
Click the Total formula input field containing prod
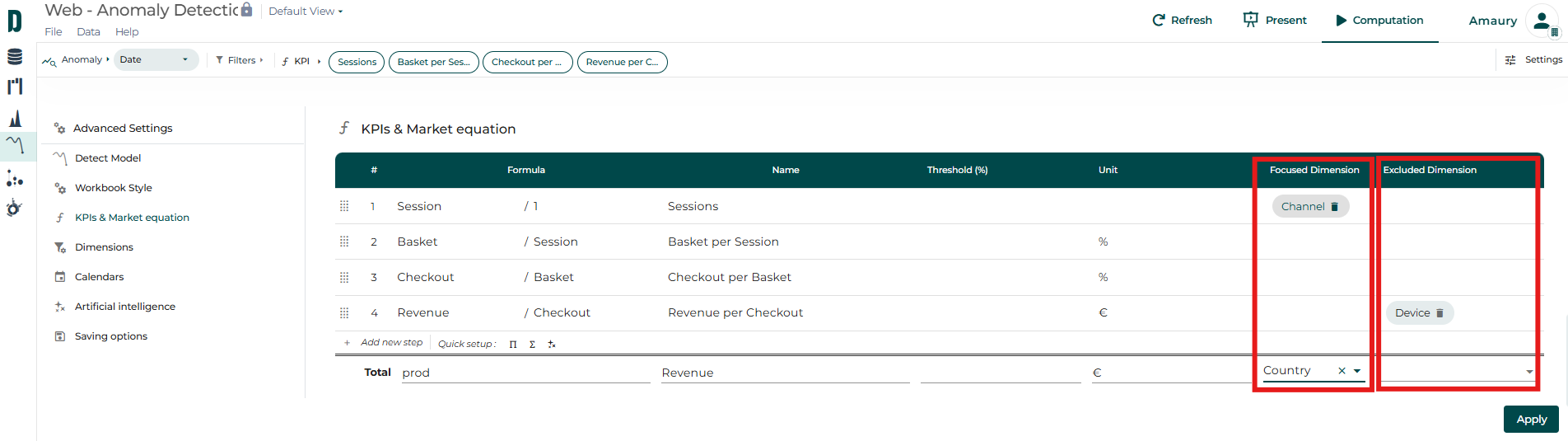pyautogui.click(x=525, y=373)
